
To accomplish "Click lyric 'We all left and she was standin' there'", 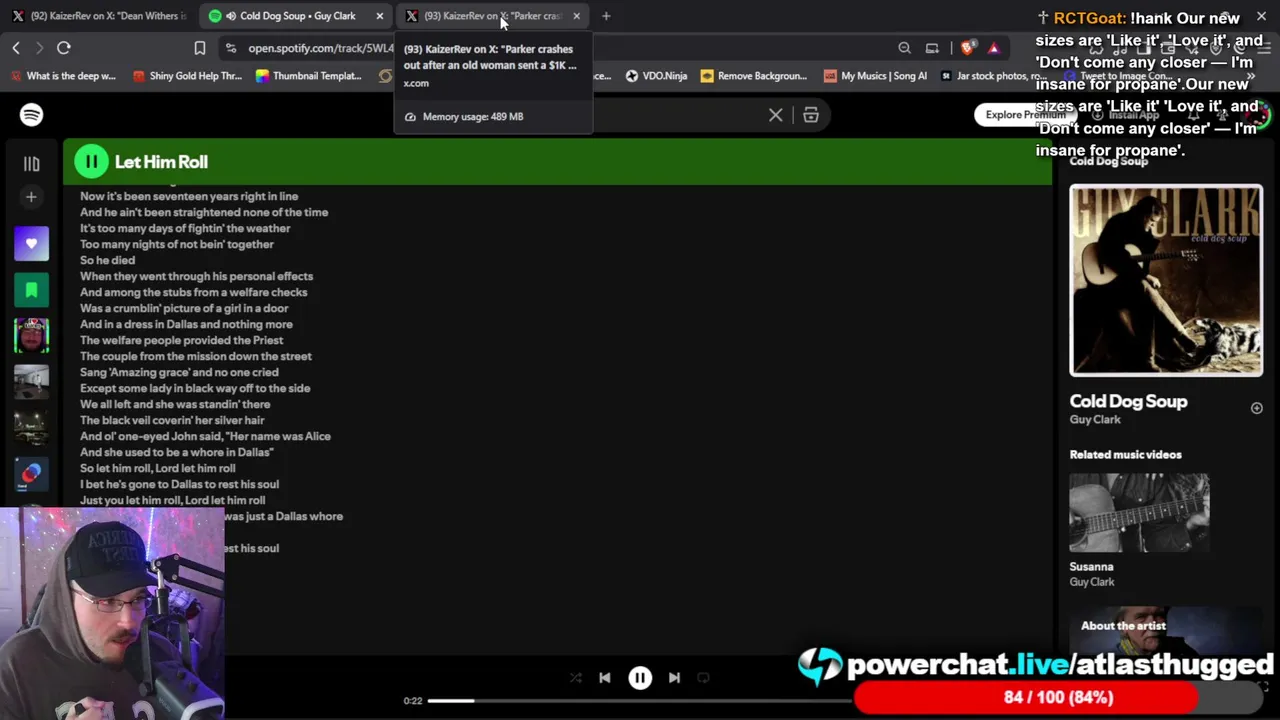I will point(175,404).
